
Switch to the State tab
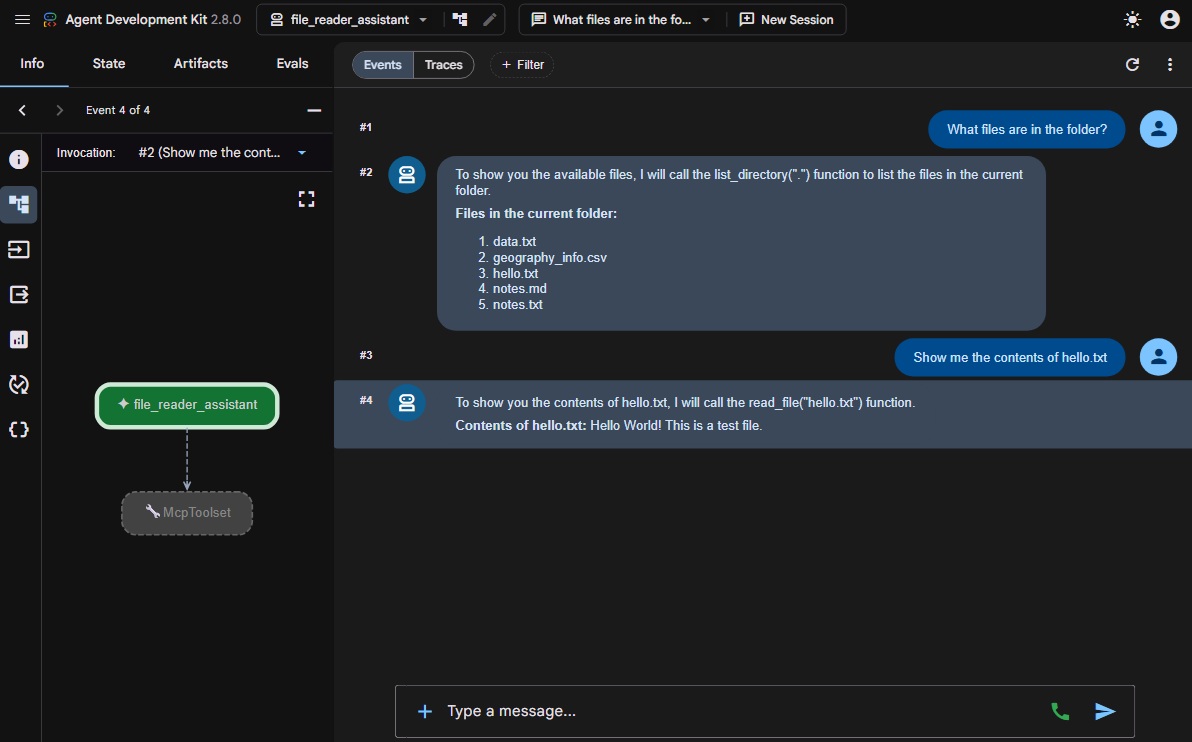click(x=109, y=64)
